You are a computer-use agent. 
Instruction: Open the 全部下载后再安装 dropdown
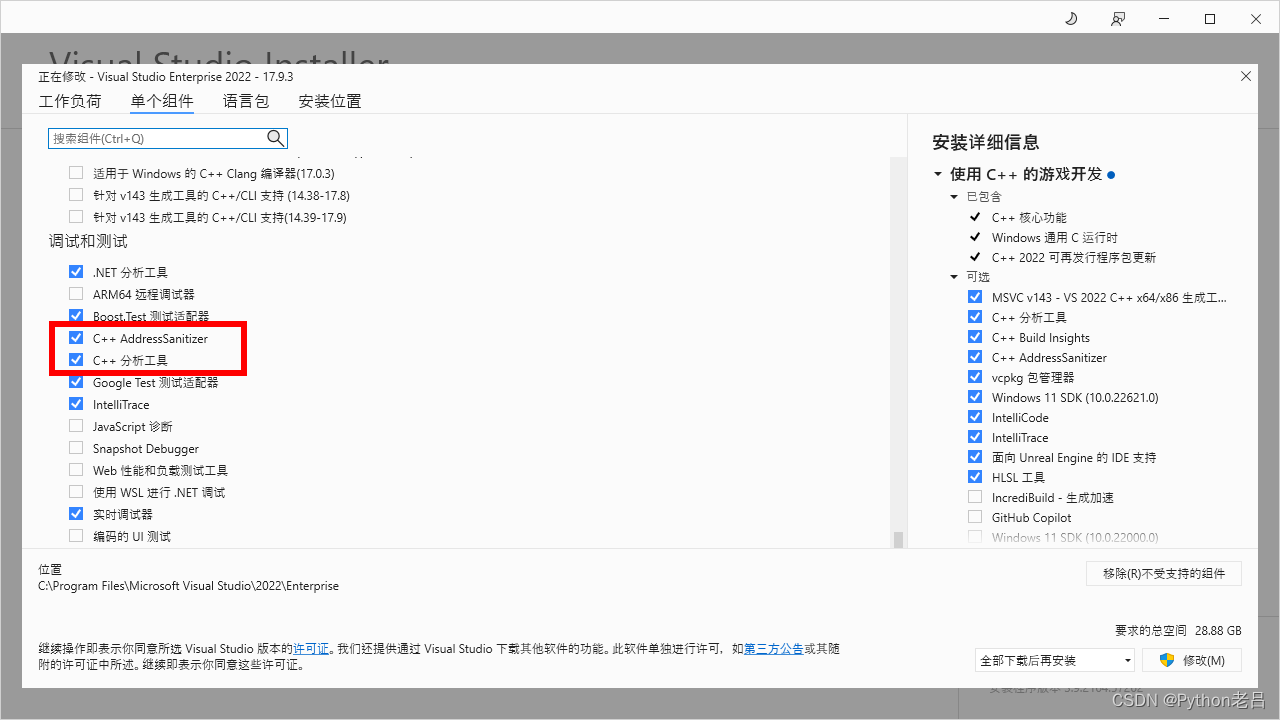point(1055,660)
